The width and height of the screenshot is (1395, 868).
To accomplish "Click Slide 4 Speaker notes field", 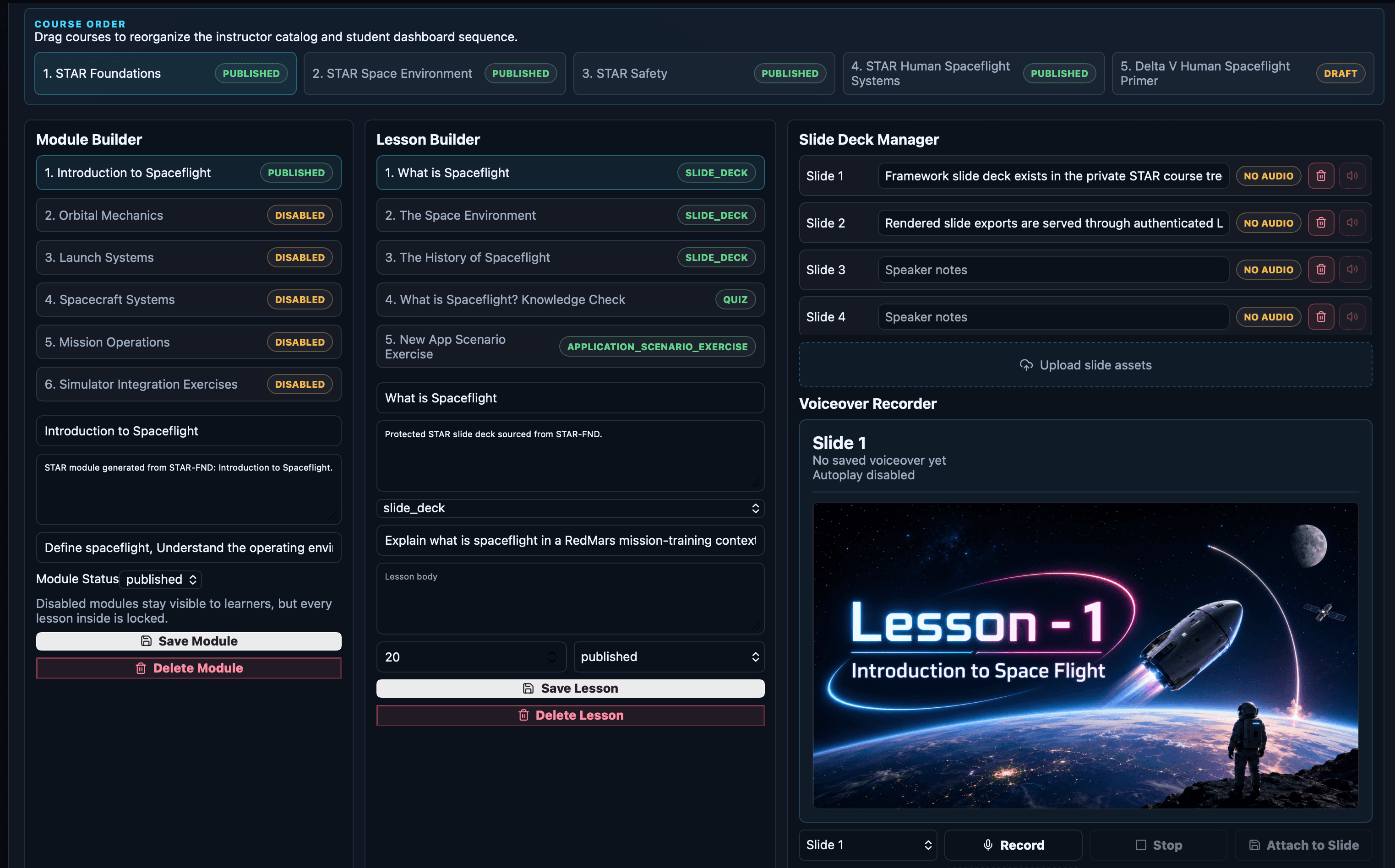I will point(1053,316).
